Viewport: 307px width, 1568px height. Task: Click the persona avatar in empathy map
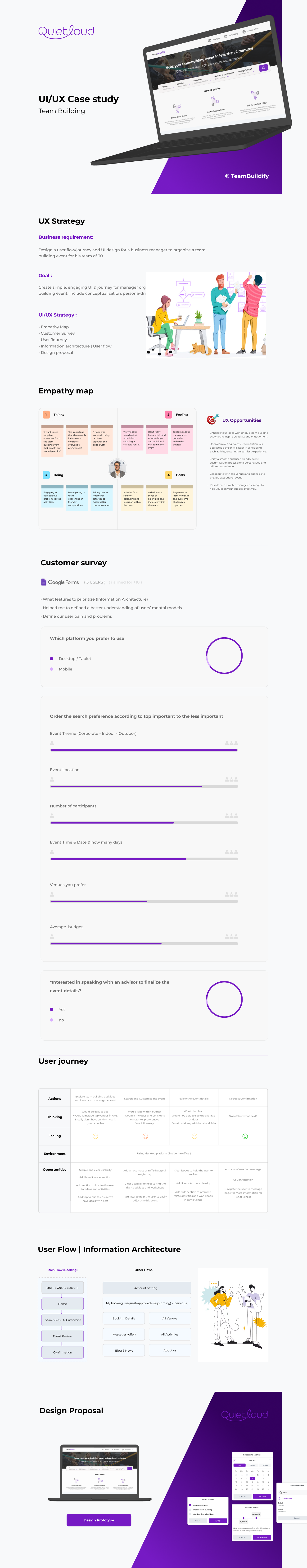coord(117,469)
